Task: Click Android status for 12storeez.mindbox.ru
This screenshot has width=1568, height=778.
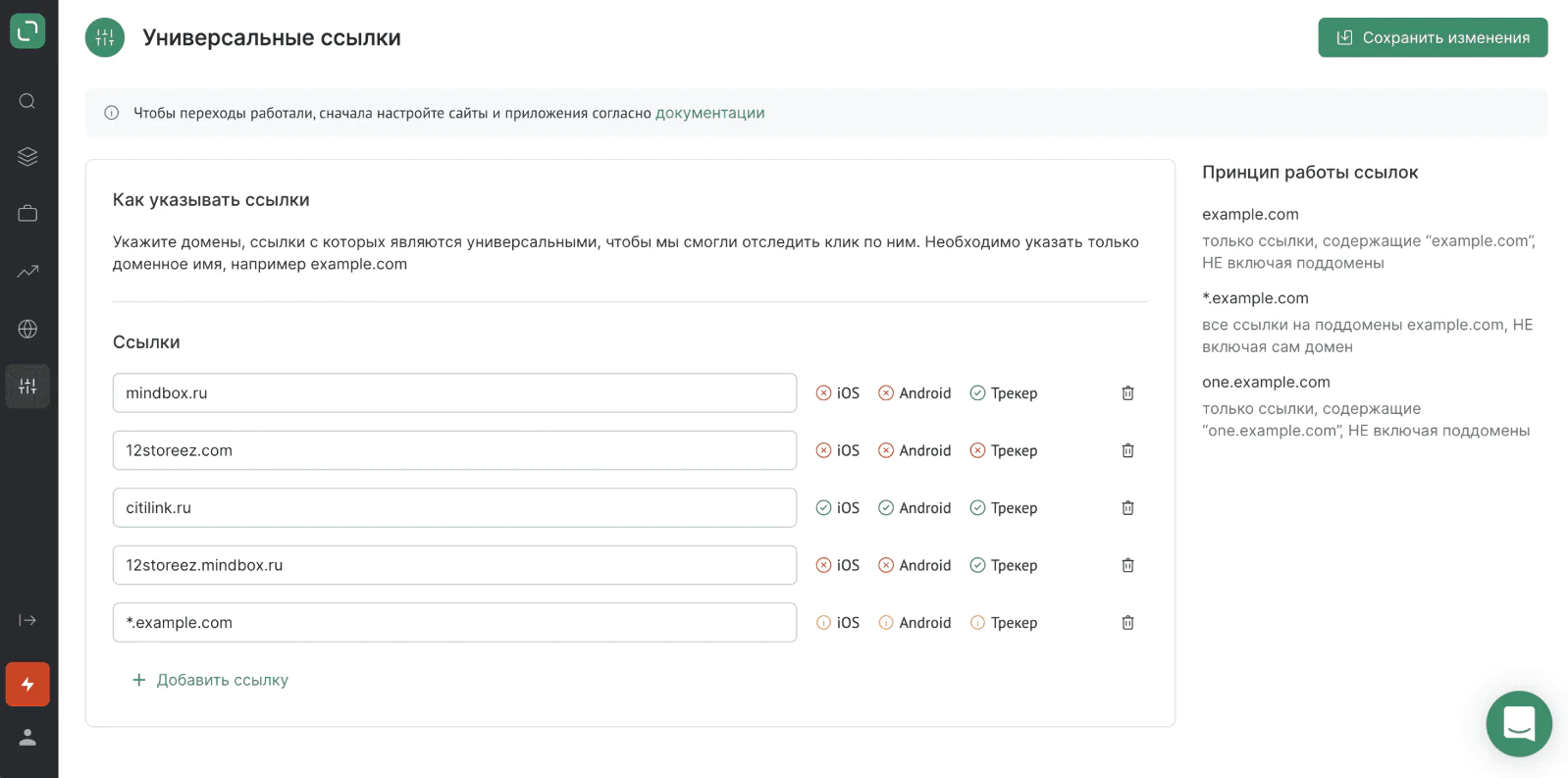Action: pyautogui.click(x=915, y=565)
